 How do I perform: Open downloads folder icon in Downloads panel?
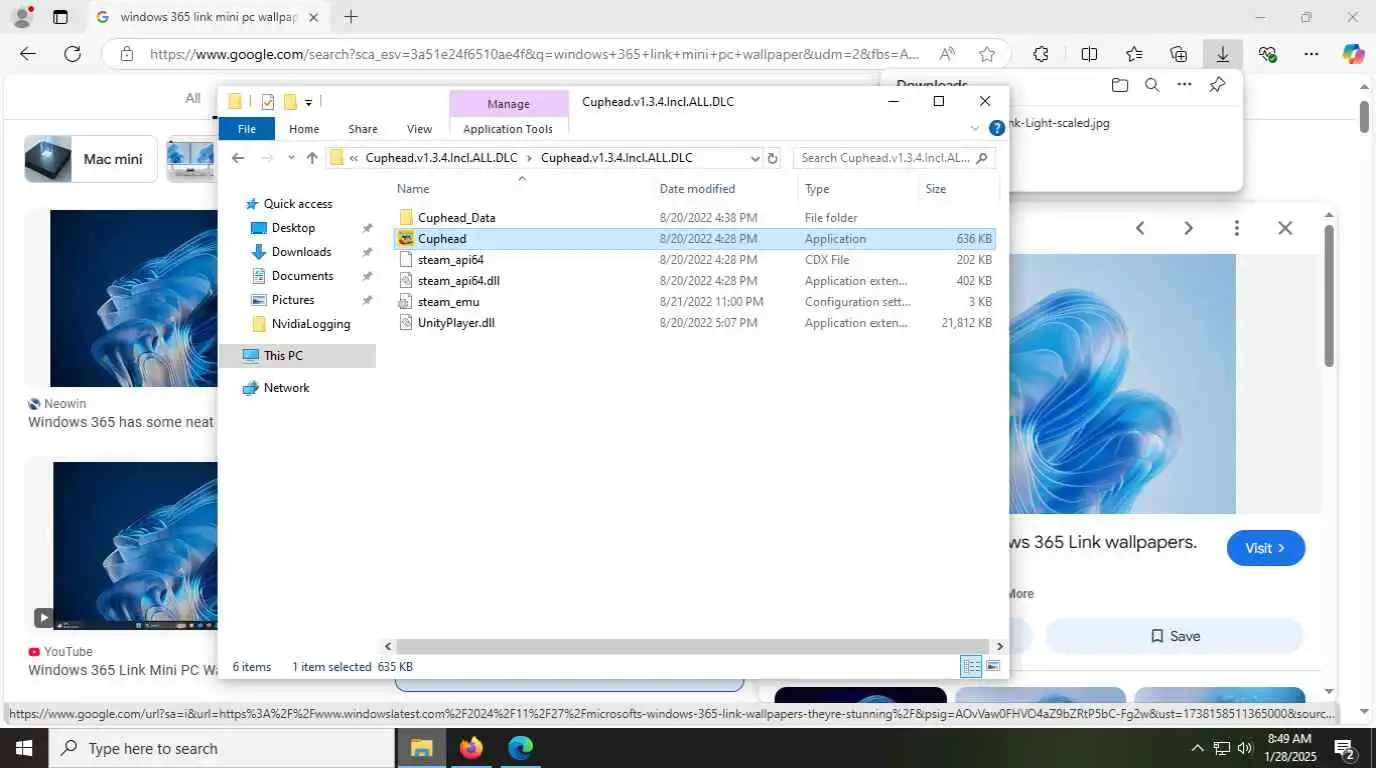tap(1120, 85)
